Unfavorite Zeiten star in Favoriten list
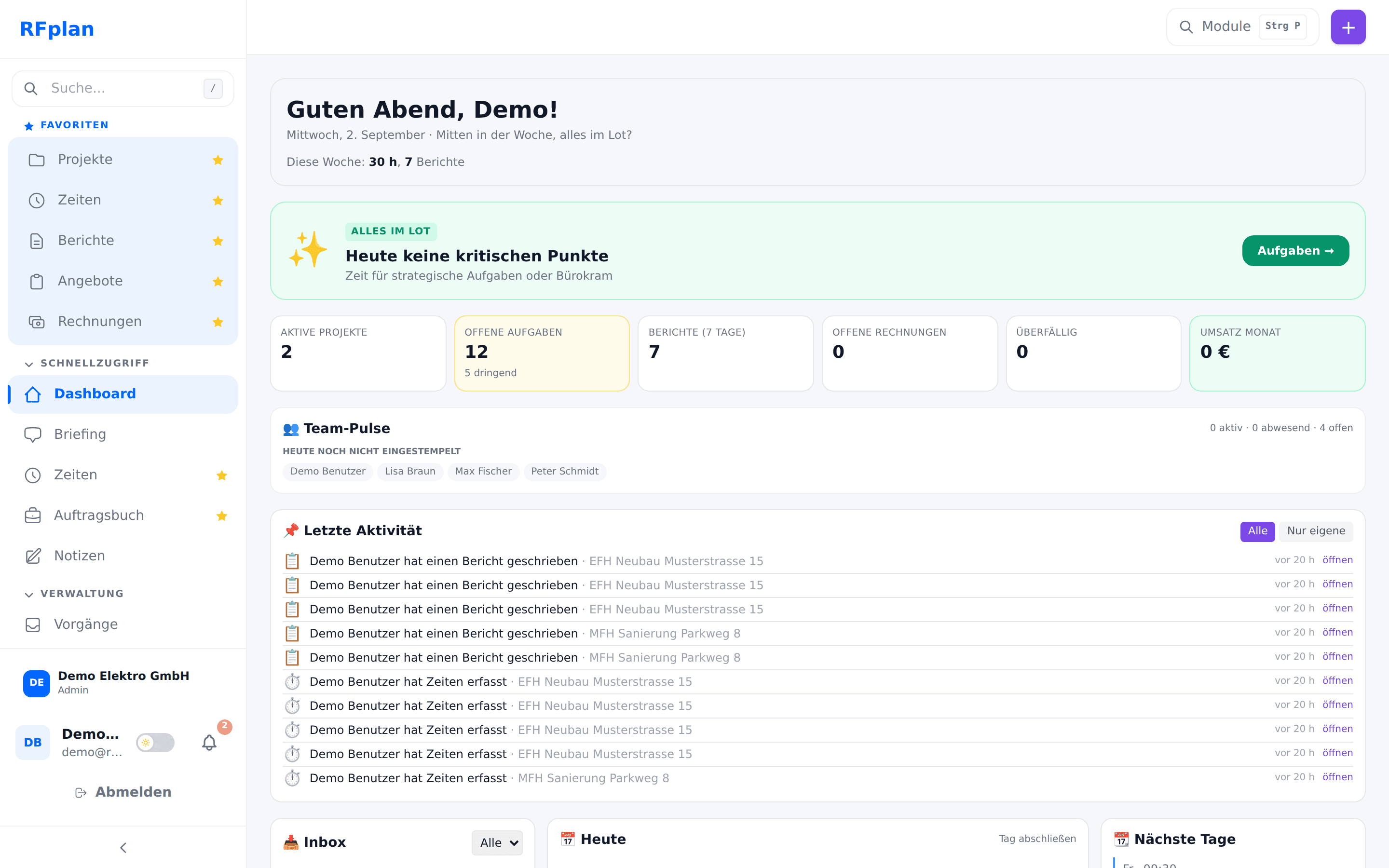This screenshot has width=1389, height=868. pos(218,200)
